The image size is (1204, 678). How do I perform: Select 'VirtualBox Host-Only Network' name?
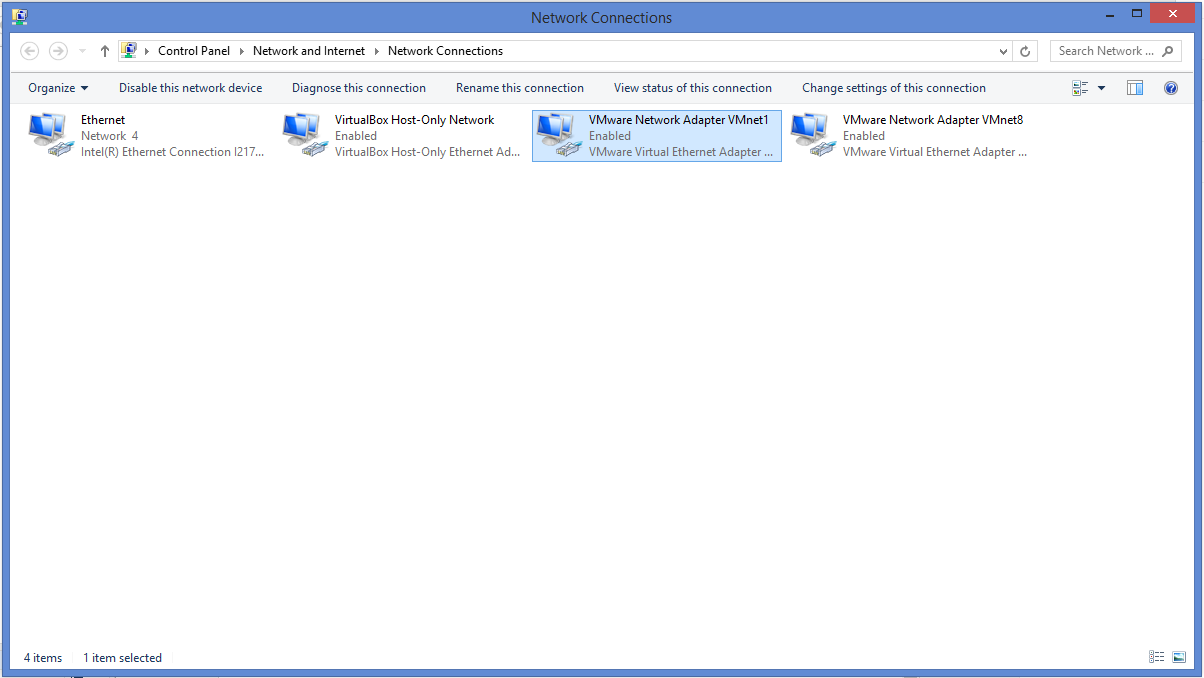tap(415, 120)
